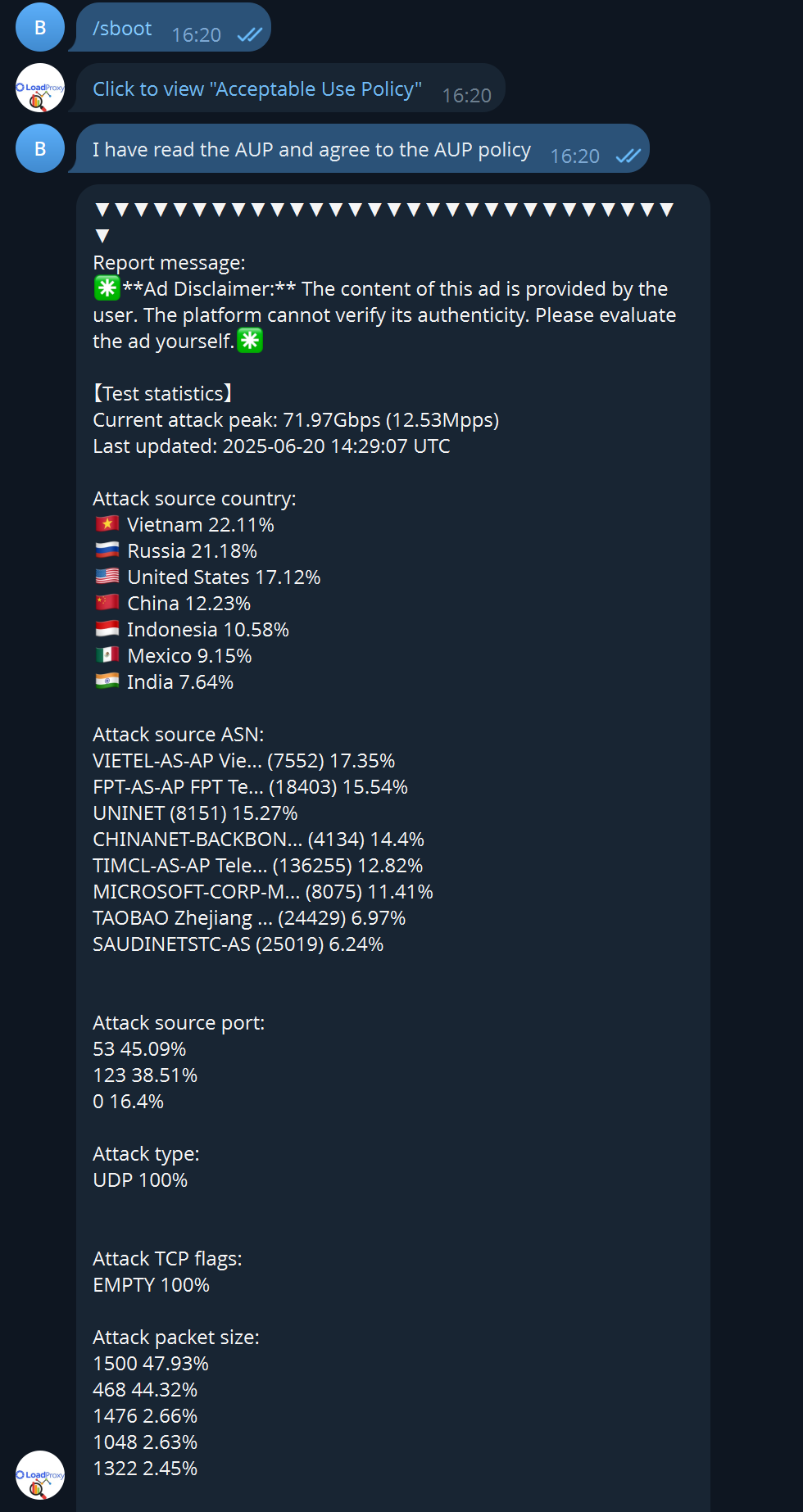This screenshot has height=1512, width=803.
Task: Click the LoadProxy avatar at the bottom left
Action: click(39, 1474)
